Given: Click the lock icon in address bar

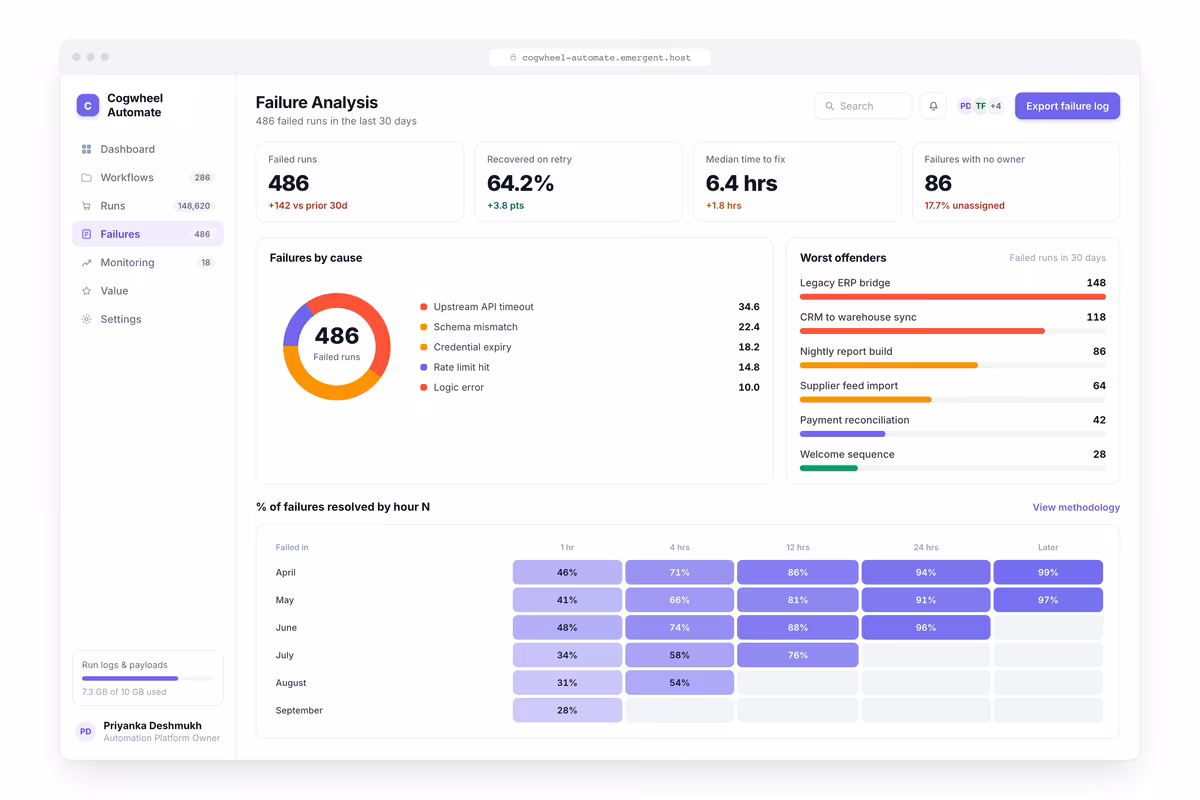Looking at the screenshot, I should coord(513,58).
